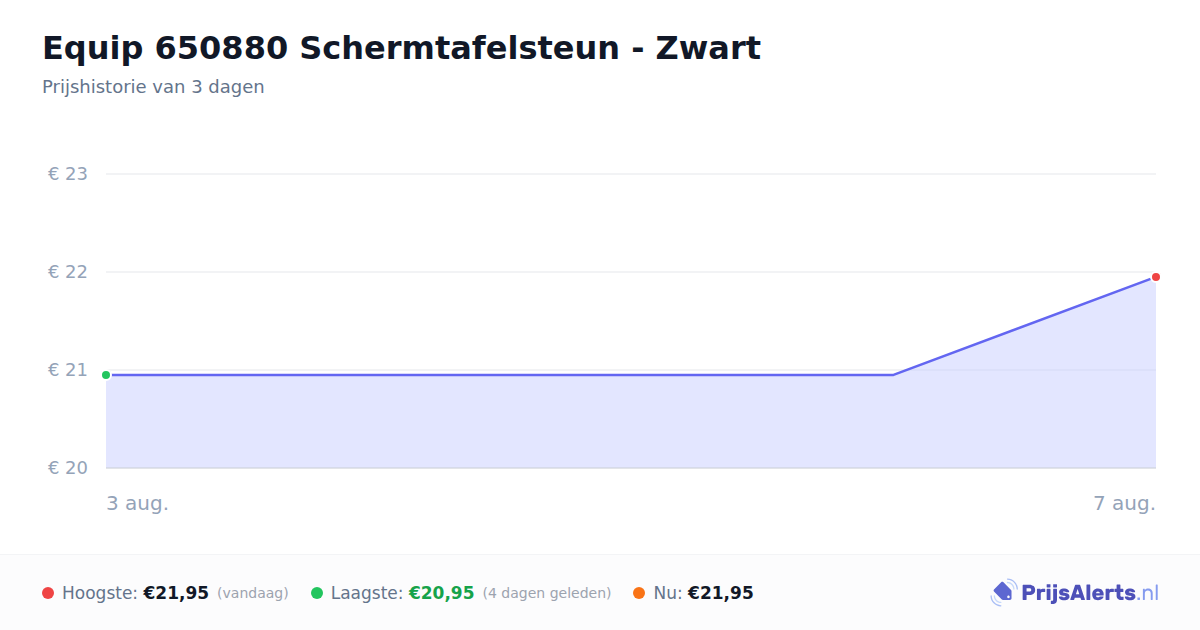Select the green lowest-price point on the chart
Screen dimensions: 1200x630
coord(106,375)
